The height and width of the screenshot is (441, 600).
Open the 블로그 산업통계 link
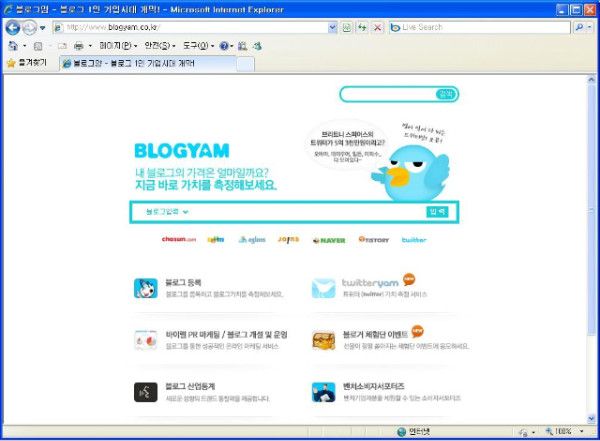tap(190, 386)
